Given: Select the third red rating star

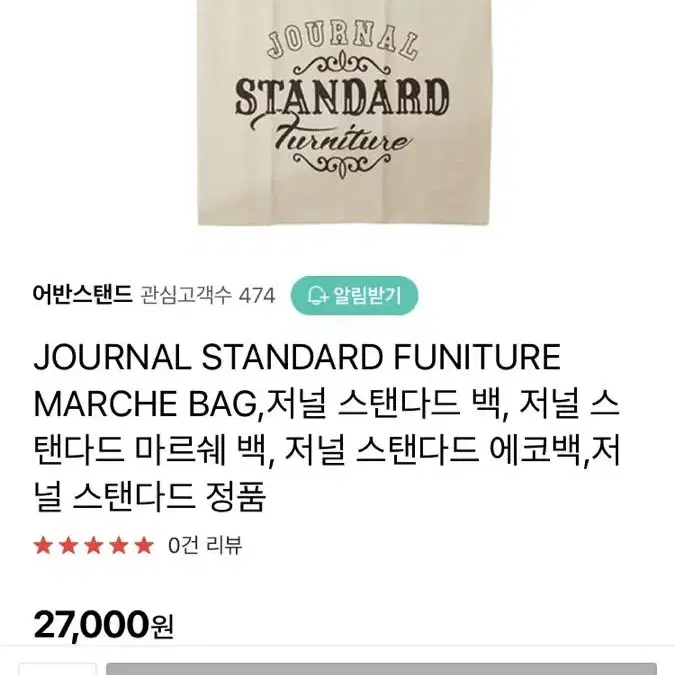Looking at the screenshot, I should pyautogui.click(x=94, y=545).
